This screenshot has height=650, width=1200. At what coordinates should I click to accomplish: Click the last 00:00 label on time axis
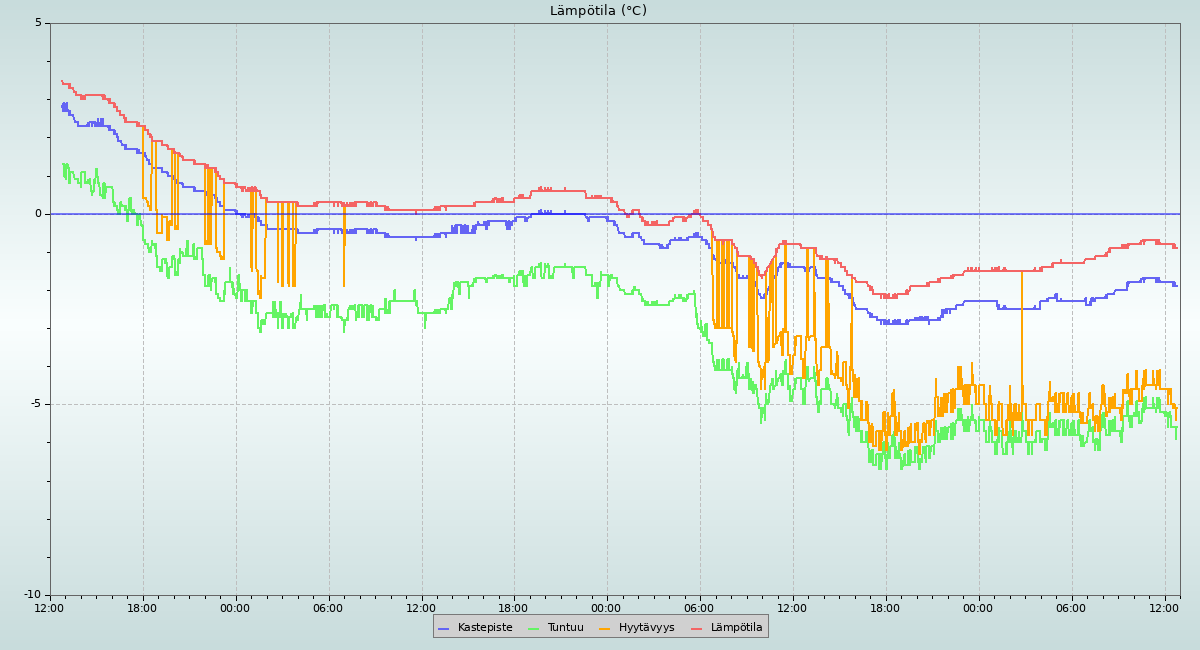click(x=978, y=608)
